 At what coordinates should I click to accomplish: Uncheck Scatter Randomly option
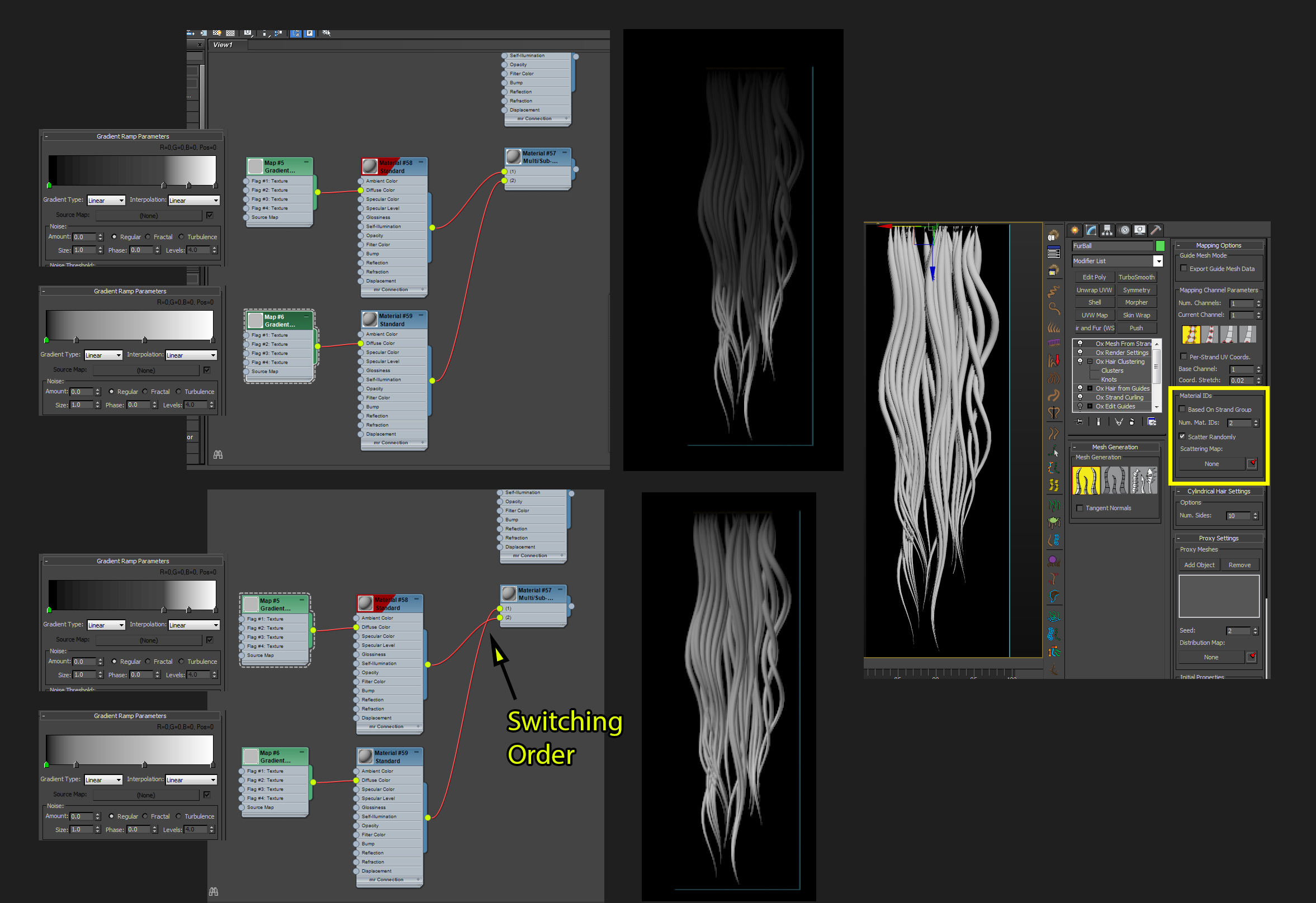(x=1182, y=436)
